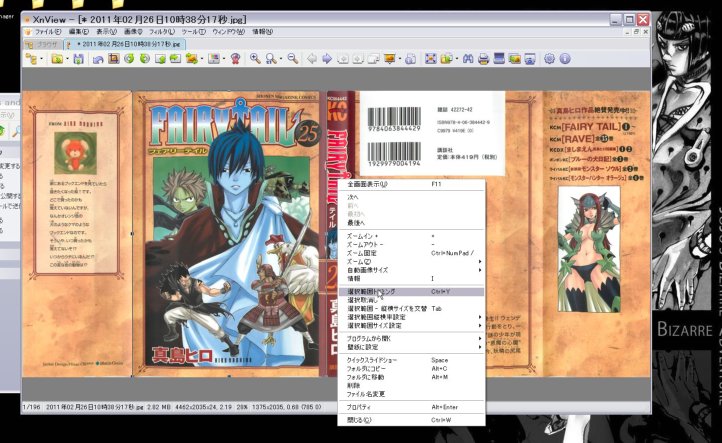Click the Zoom In magnifier icon
Screen dimensions: 722x443
pos(255,58)
